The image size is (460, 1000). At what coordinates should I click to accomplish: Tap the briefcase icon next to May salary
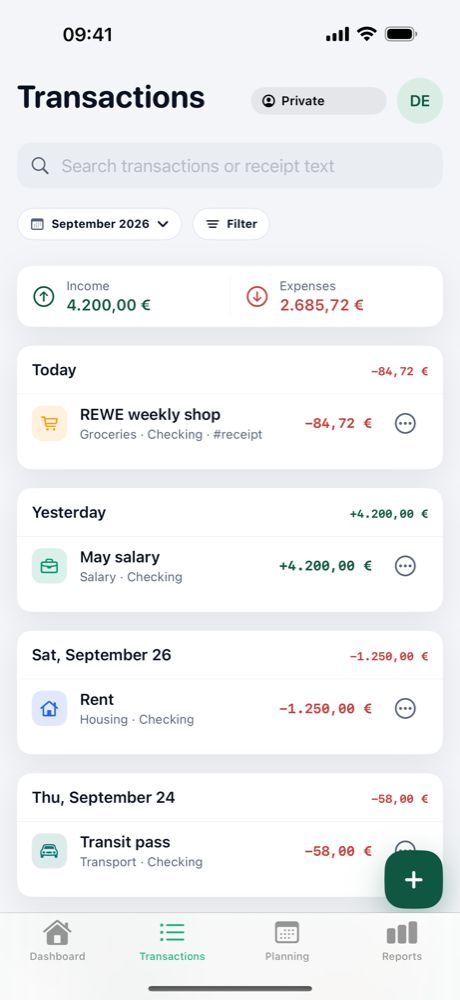49,566
